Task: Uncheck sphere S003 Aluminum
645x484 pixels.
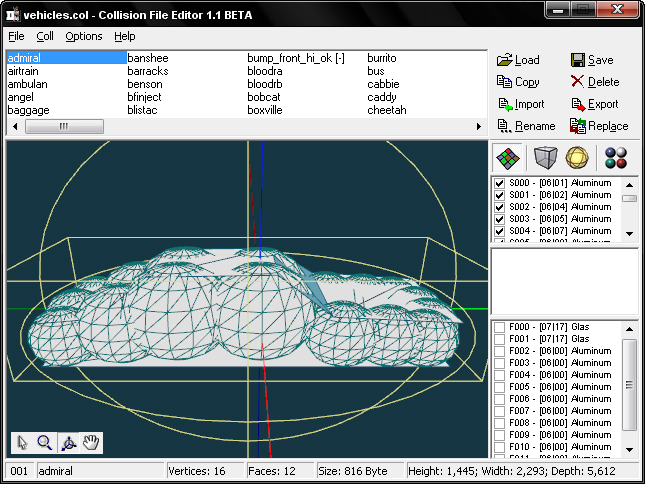Action: [x=499, y=219]
